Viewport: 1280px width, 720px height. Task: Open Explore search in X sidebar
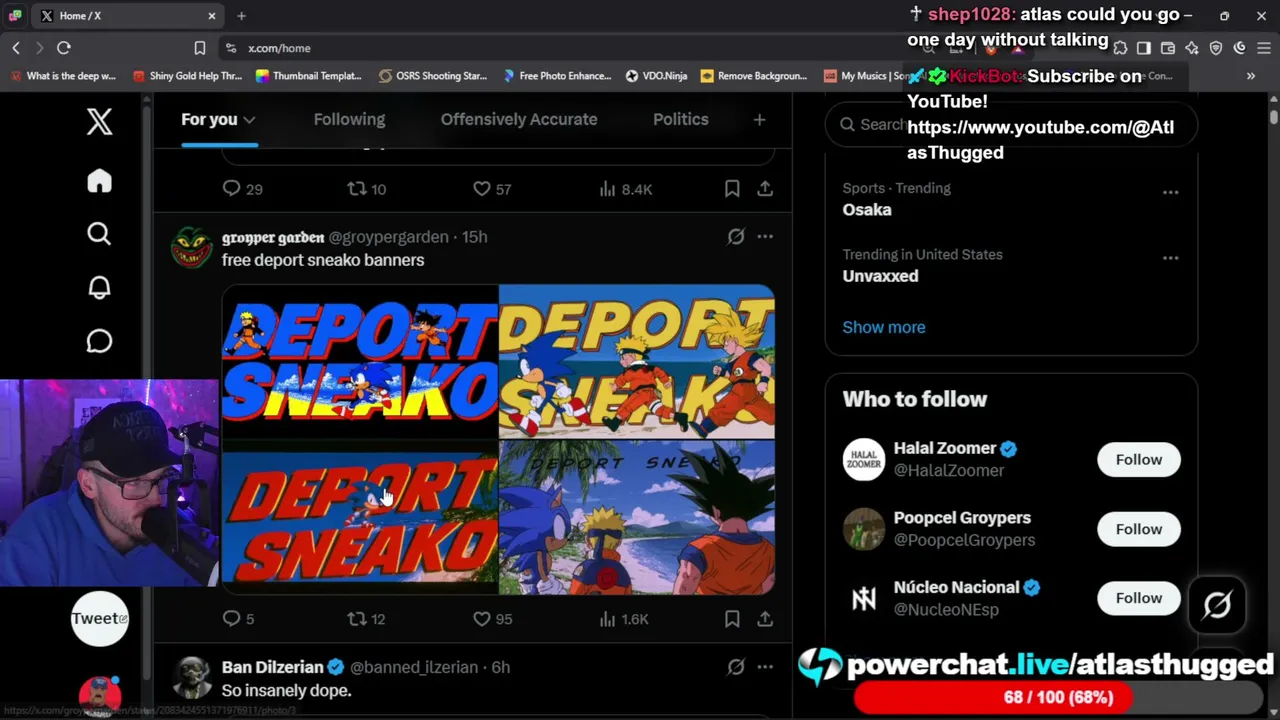99,234
